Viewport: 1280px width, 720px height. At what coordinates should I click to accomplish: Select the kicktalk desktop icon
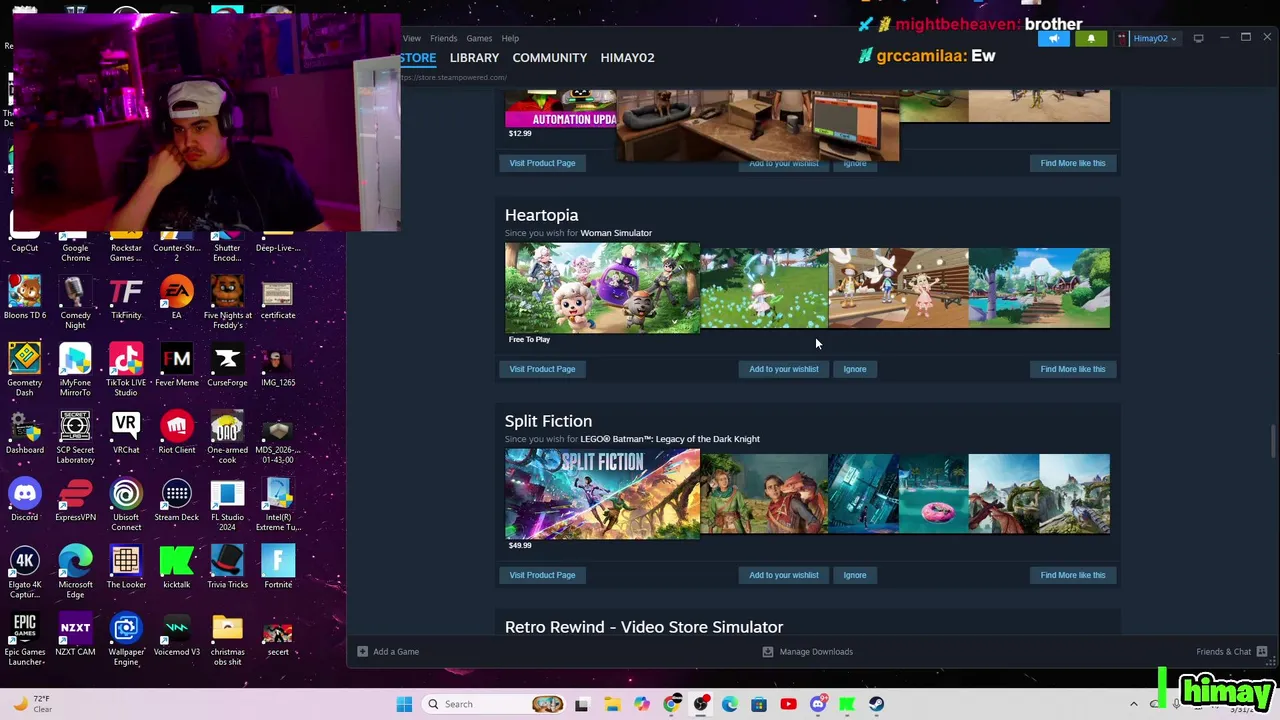177,567
